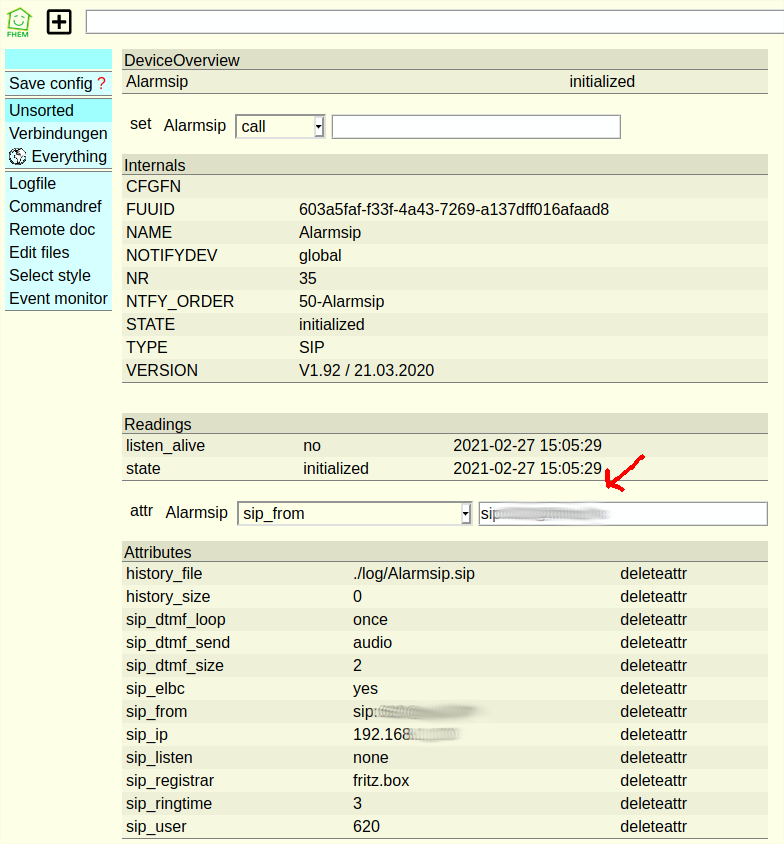Image resolution: width=784 pixels, height=844 pixels.
Task: Click the plus icon beside FHEM logo
Action: point(59,22)
